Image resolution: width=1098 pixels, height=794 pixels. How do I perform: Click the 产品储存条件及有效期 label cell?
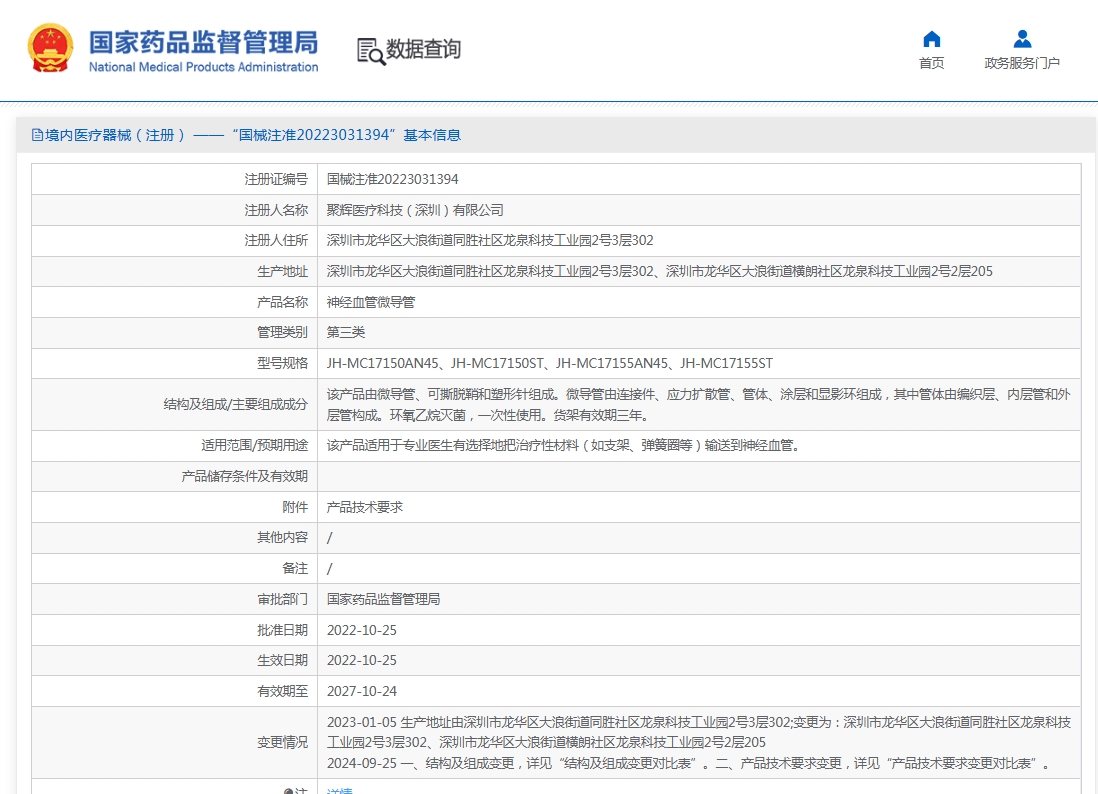point(174,477)
